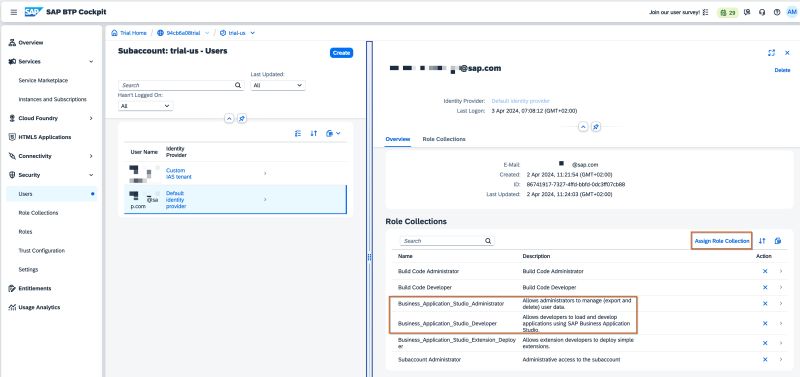
Task: Click the search magnifier in Users search
Action: click(x=238, y=85)
